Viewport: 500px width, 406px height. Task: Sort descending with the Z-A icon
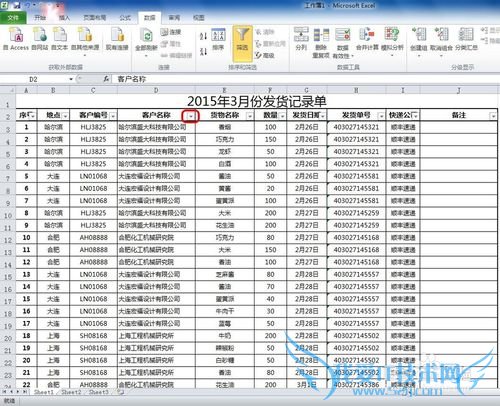coord(203,51)
